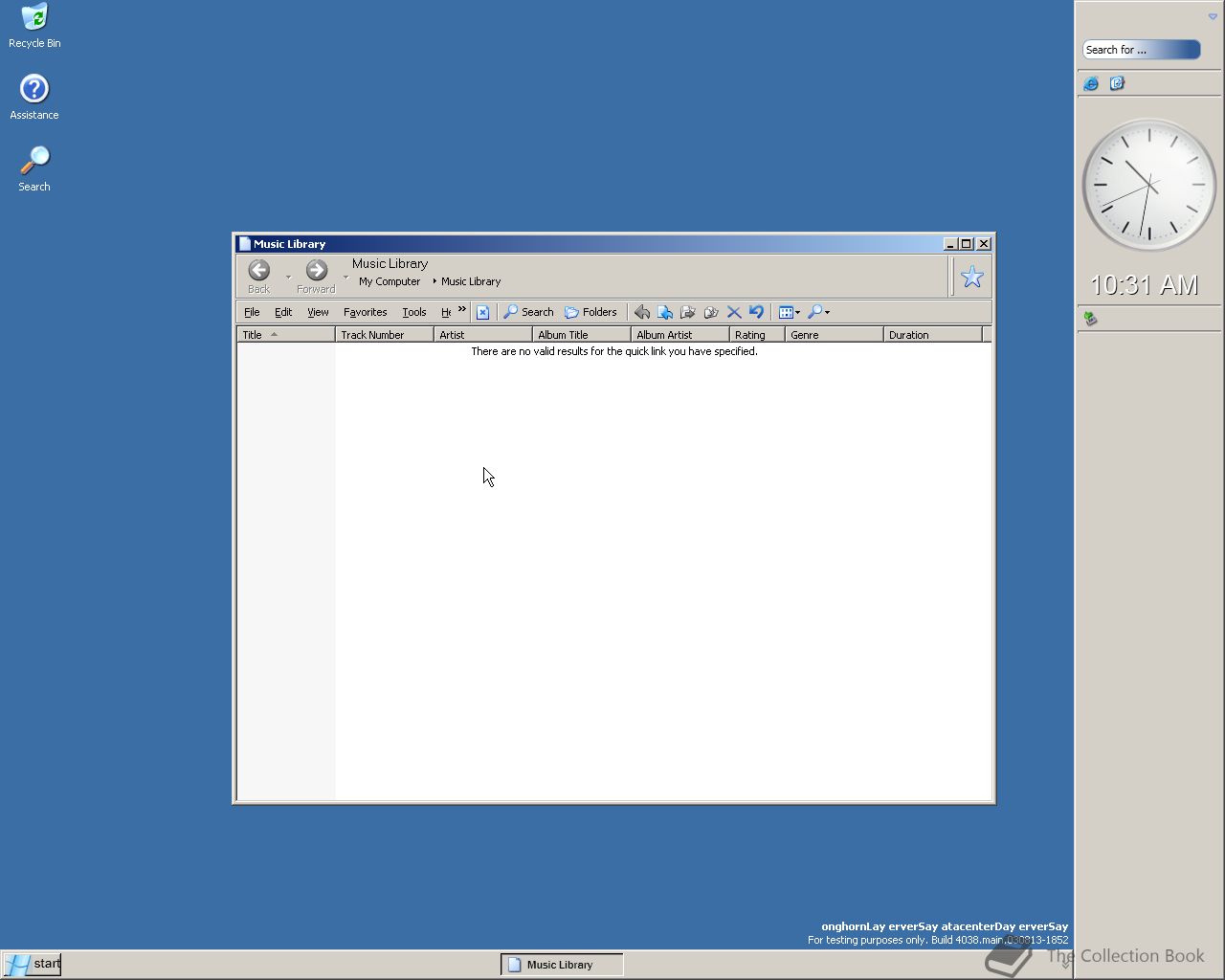Open the truncated Help menu
The height and width of the screenshot is (980, 1225).
445,312
